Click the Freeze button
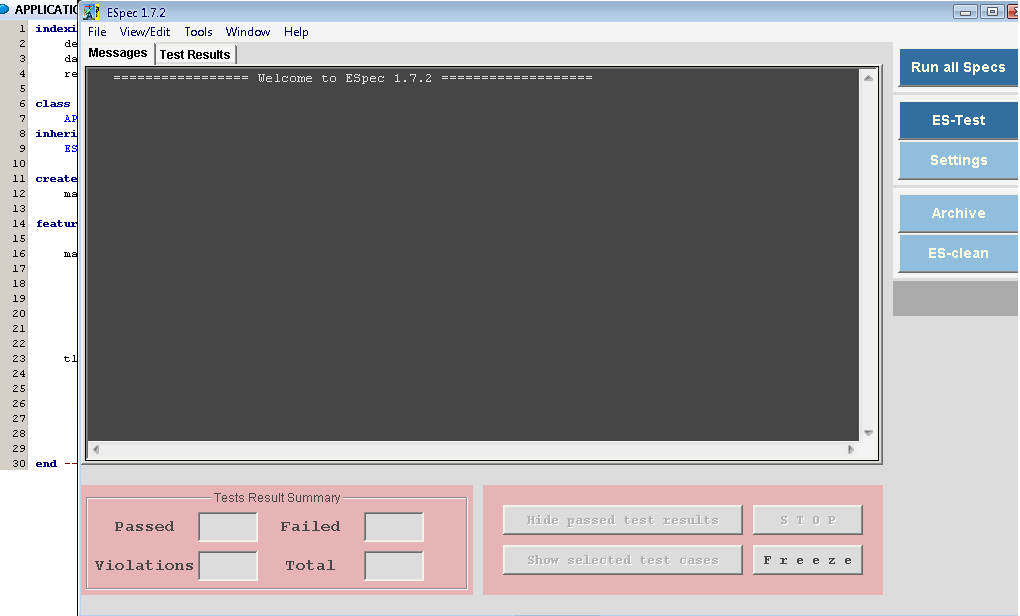The height and width of the screenshot is (616, 1020). click(x=808, y=560)
